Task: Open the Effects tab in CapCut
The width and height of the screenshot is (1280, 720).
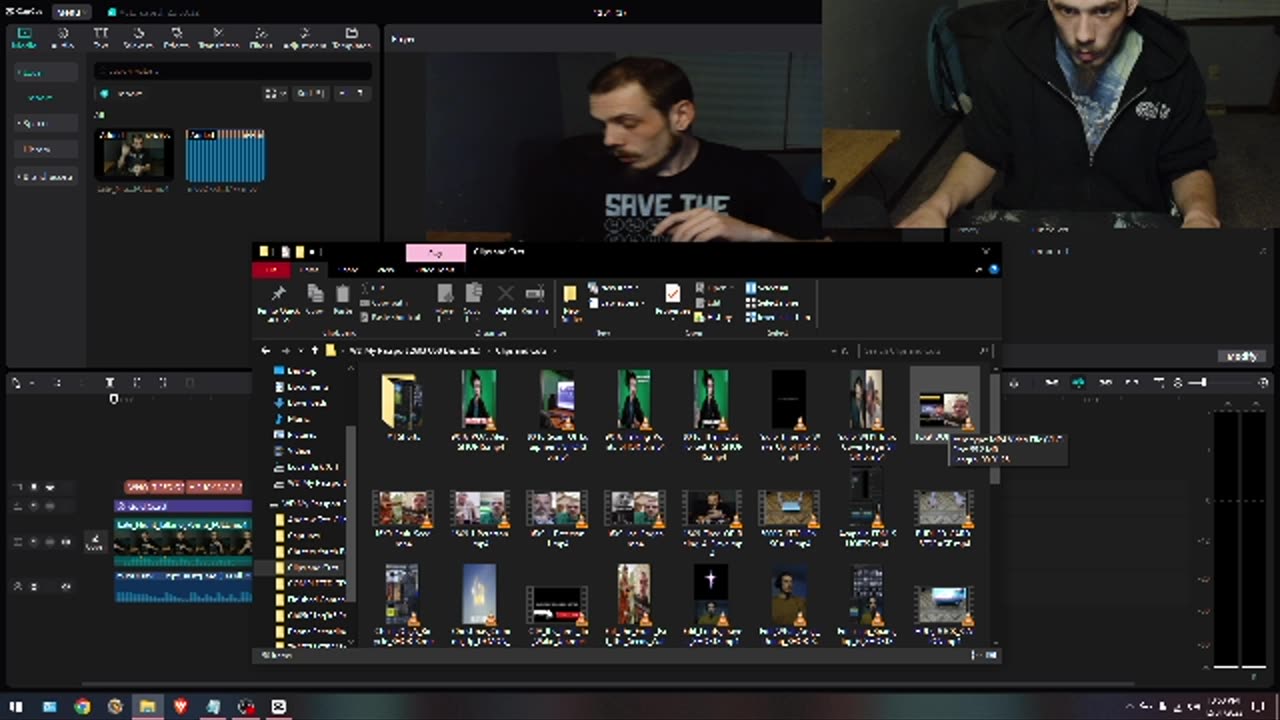Action: (x=176, y=38)
